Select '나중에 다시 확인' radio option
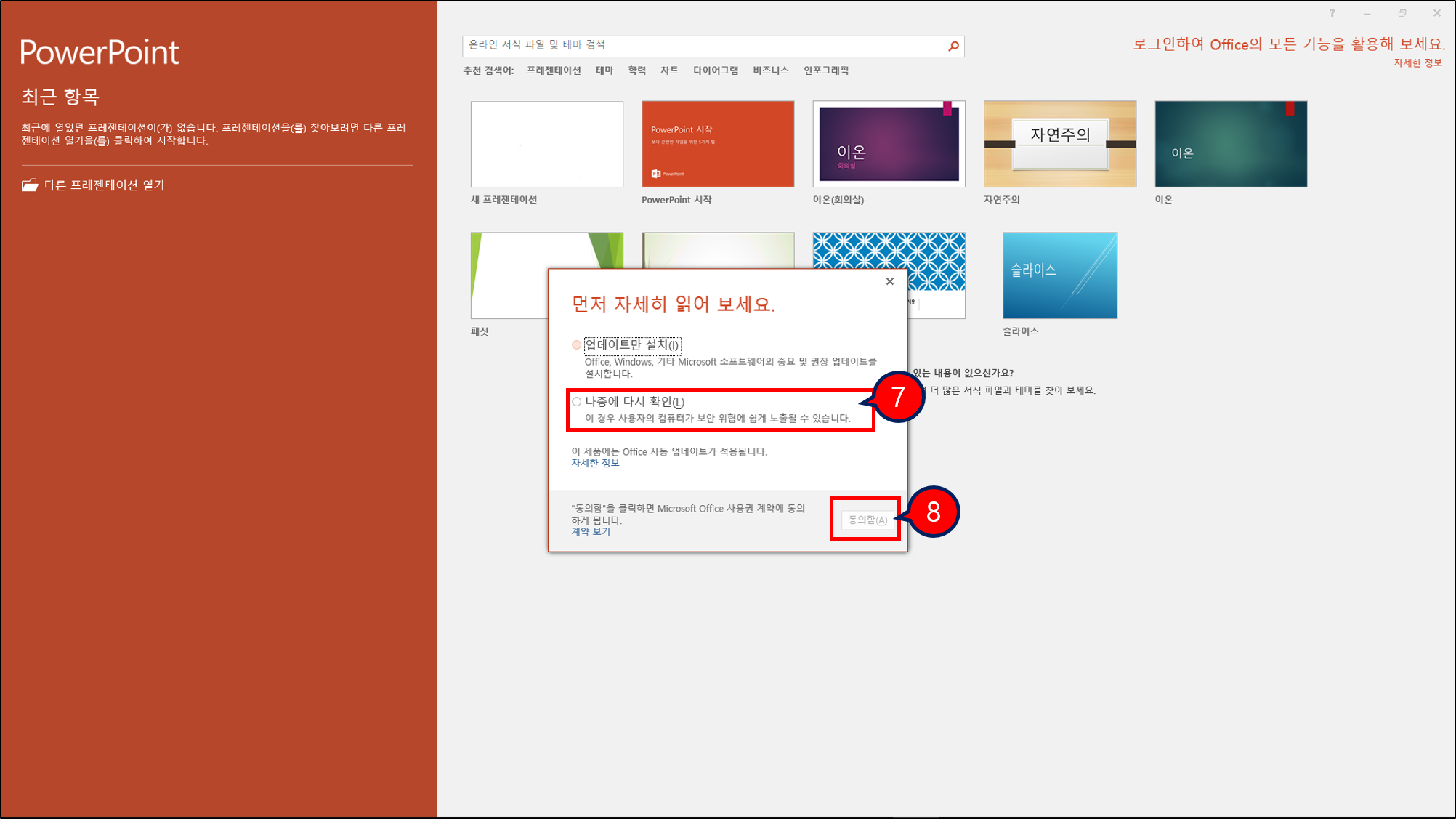1456x819 pixels. (x=577, y=401)
